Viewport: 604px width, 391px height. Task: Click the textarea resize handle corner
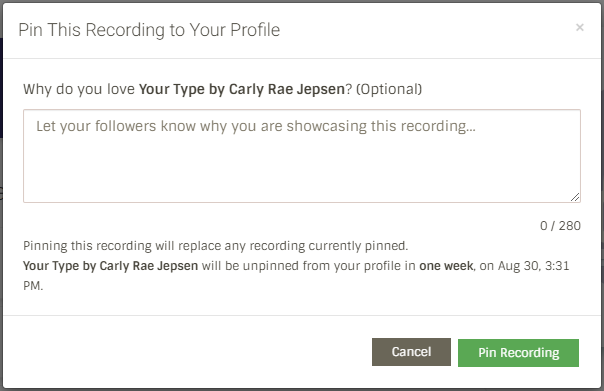pyautogui.click(x=575, y=197)
